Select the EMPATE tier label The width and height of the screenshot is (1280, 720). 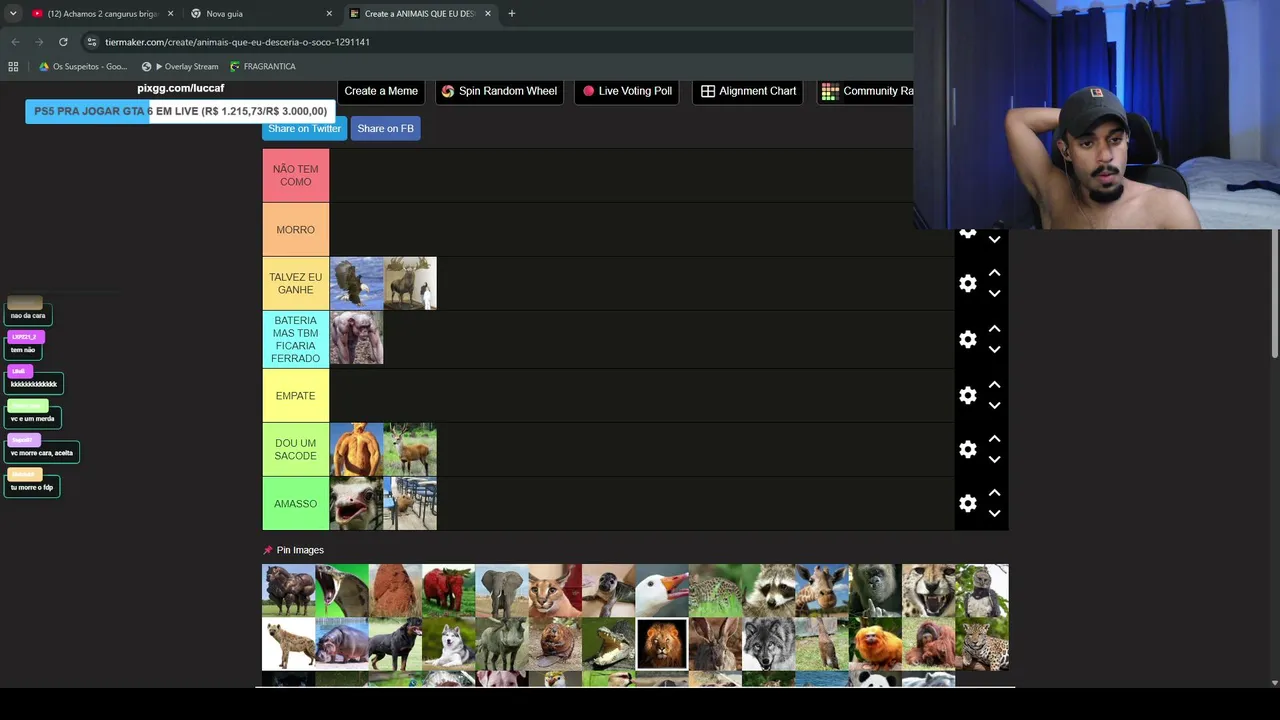(296, 396)
